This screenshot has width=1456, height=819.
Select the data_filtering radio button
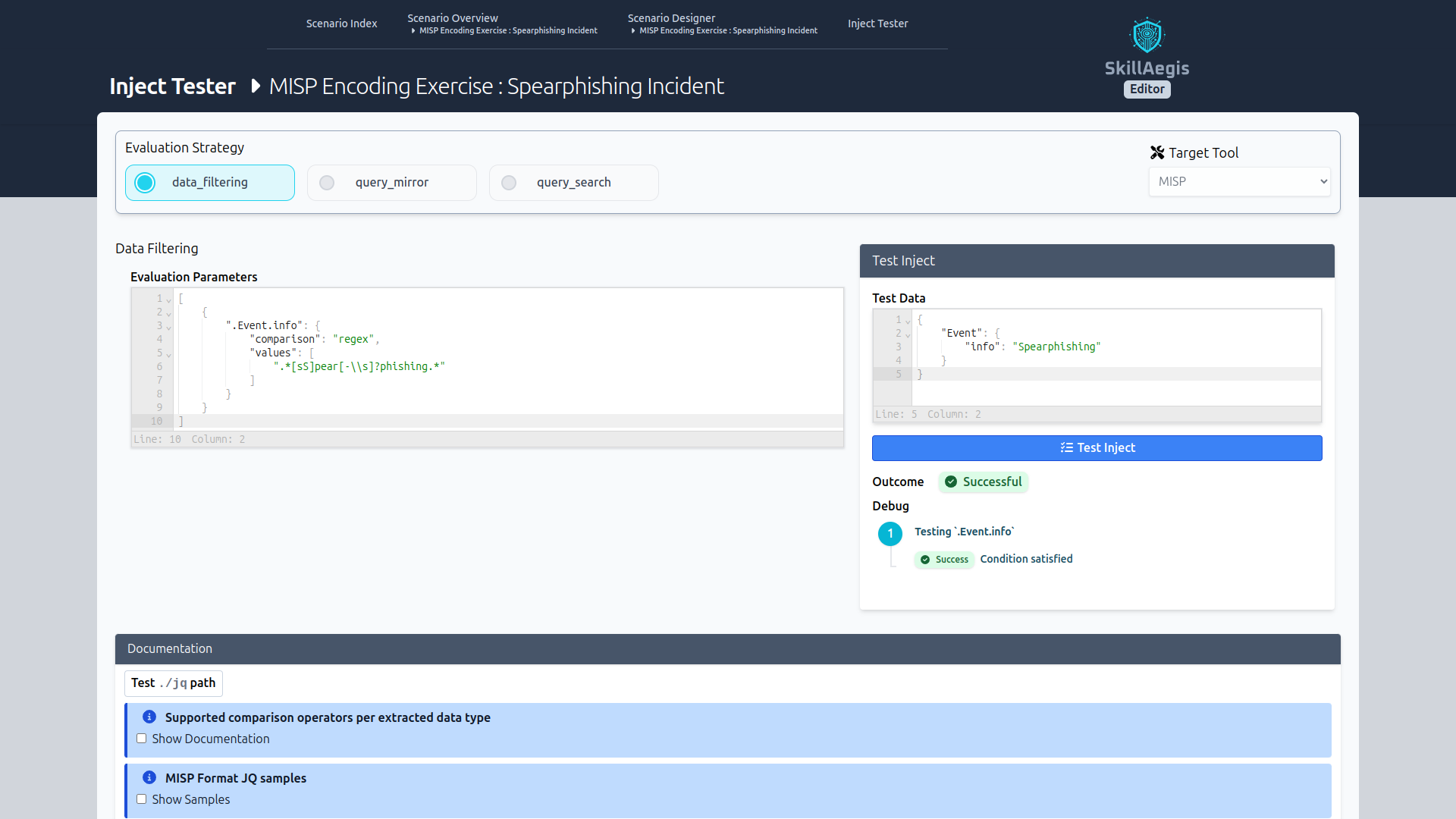click(x=143, y=181)
